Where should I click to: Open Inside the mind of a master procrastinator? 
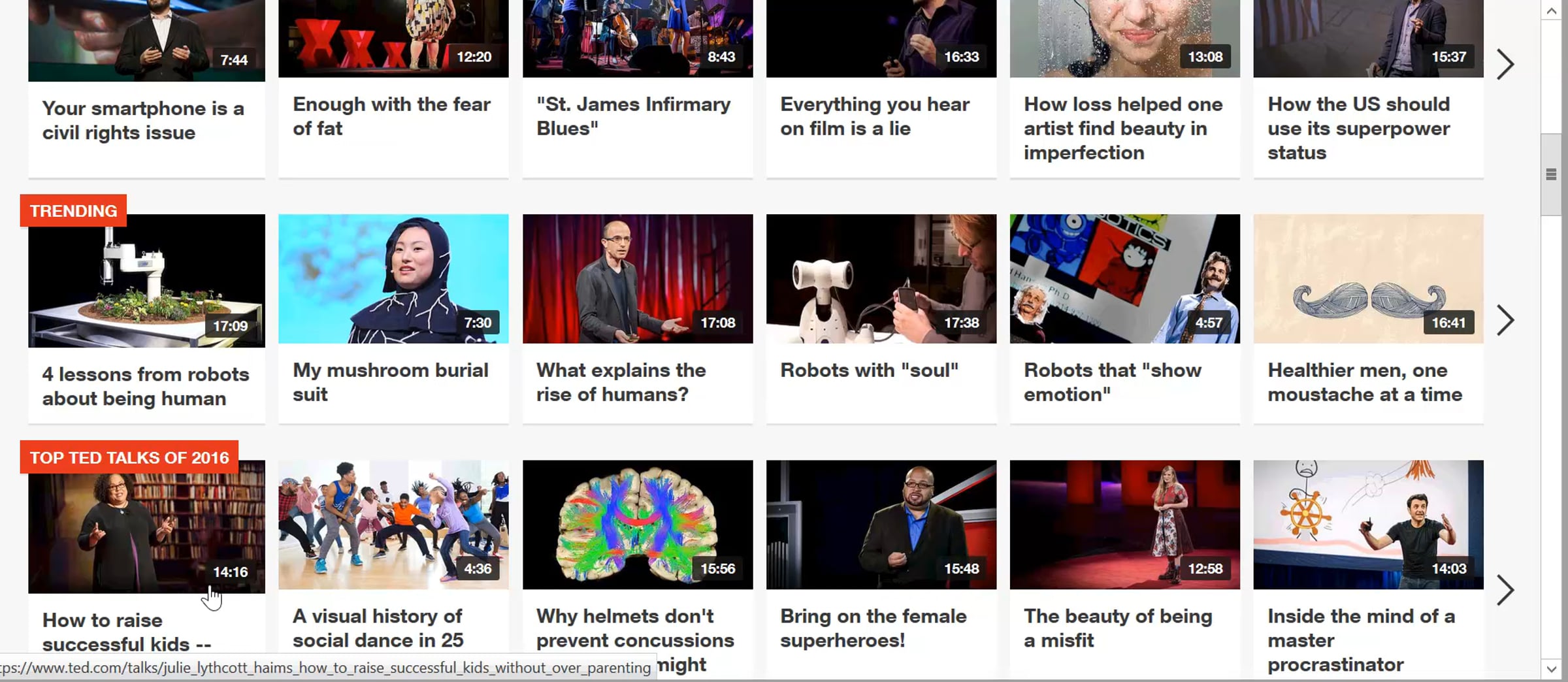pyautogui.click(x=1361, y=640)
